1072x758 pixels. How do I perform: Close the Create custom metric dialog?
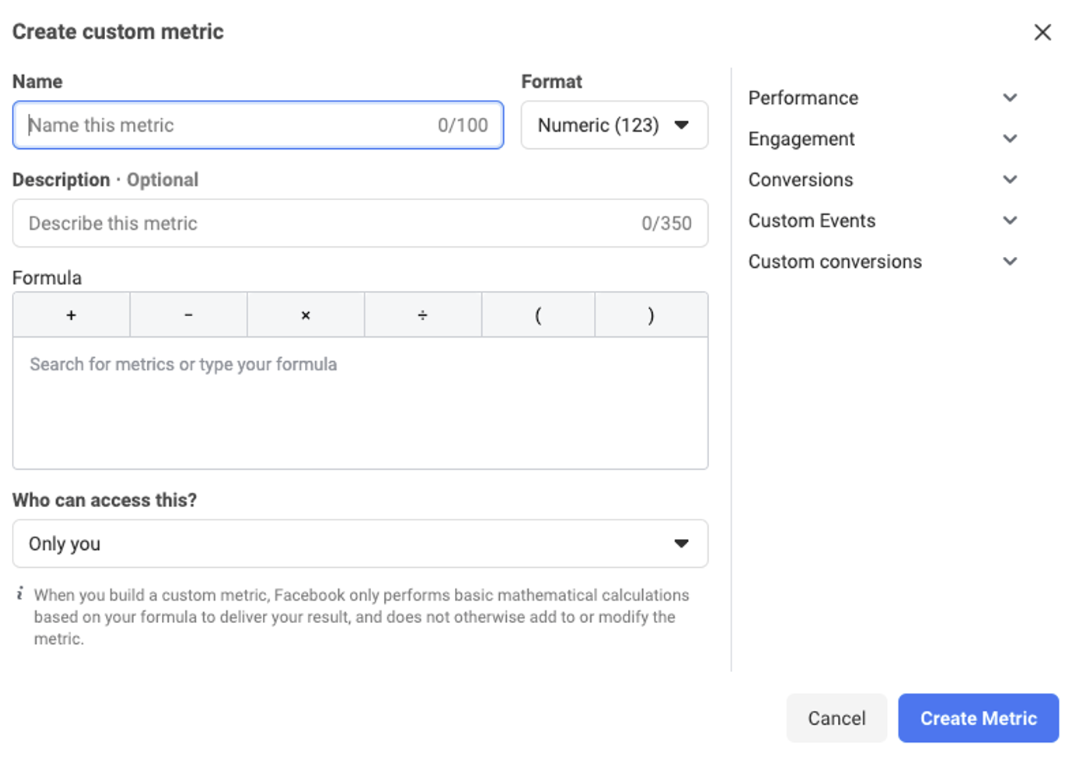click(x=1042, y=31)
